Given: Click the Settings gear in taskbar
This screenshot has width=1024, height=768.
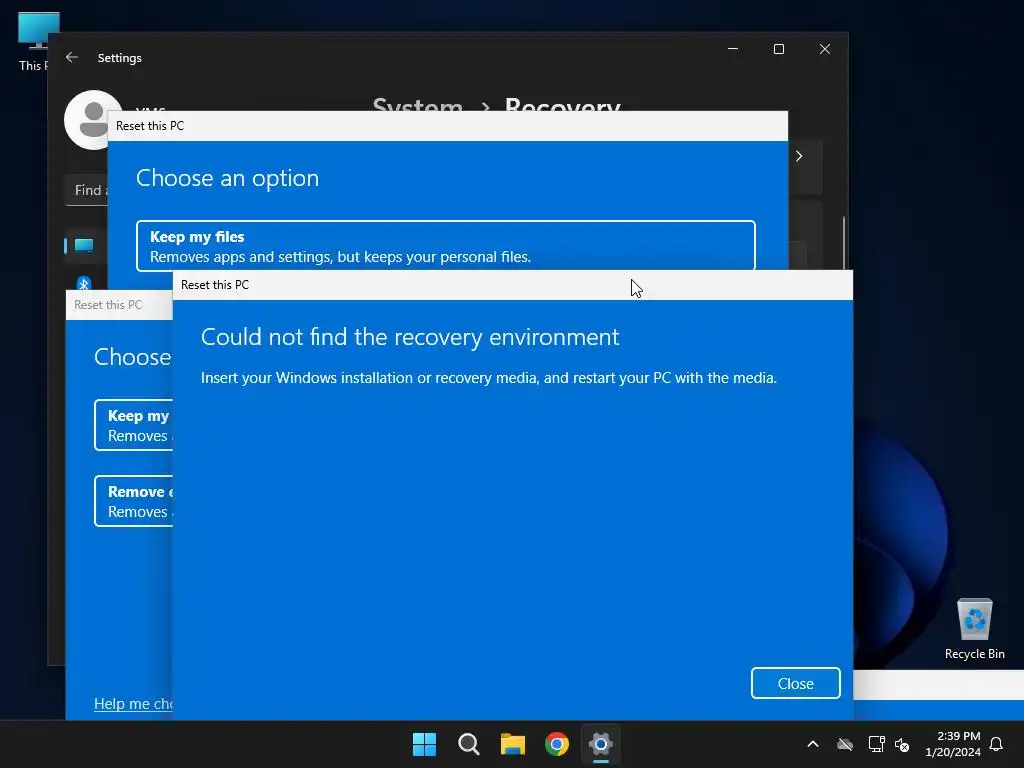Looking at the screenshot, I should point(601,744).
